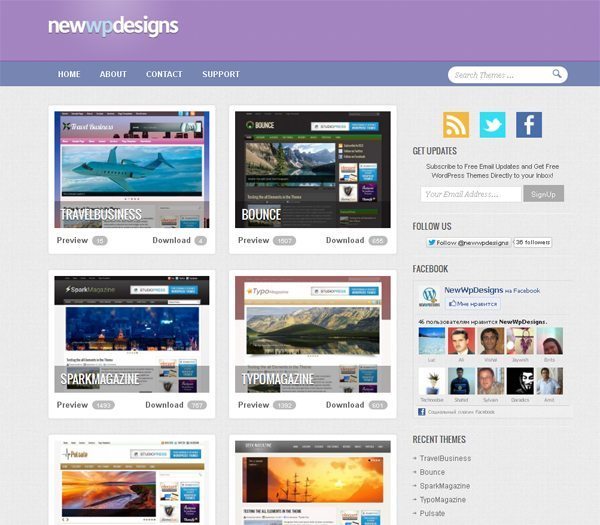Image resolution: width=600 pixels, height=525 pixels.
Task: Preview the TypoMagazine theme
Action: [x=253, y=405]
